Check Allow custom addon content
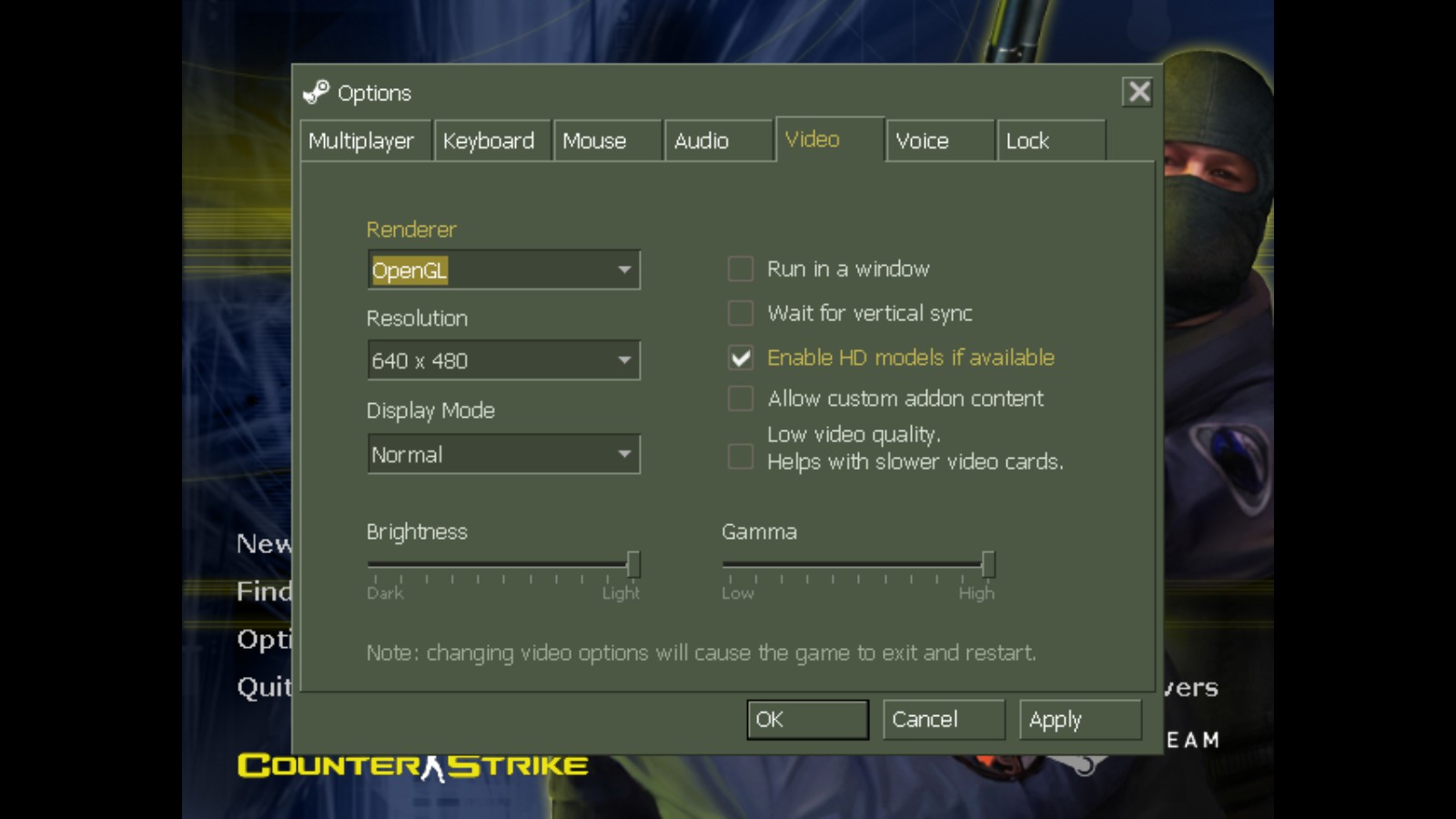The height and width of the screenshot is (819, 1456). tap(741, 399)
